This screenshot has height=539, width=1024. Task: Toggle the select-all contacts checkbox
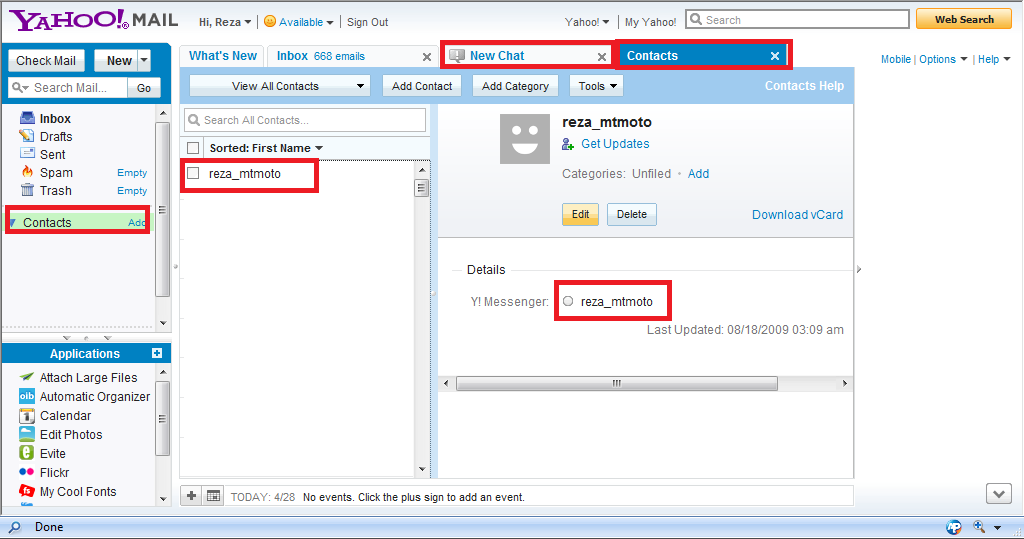point(194,148)
